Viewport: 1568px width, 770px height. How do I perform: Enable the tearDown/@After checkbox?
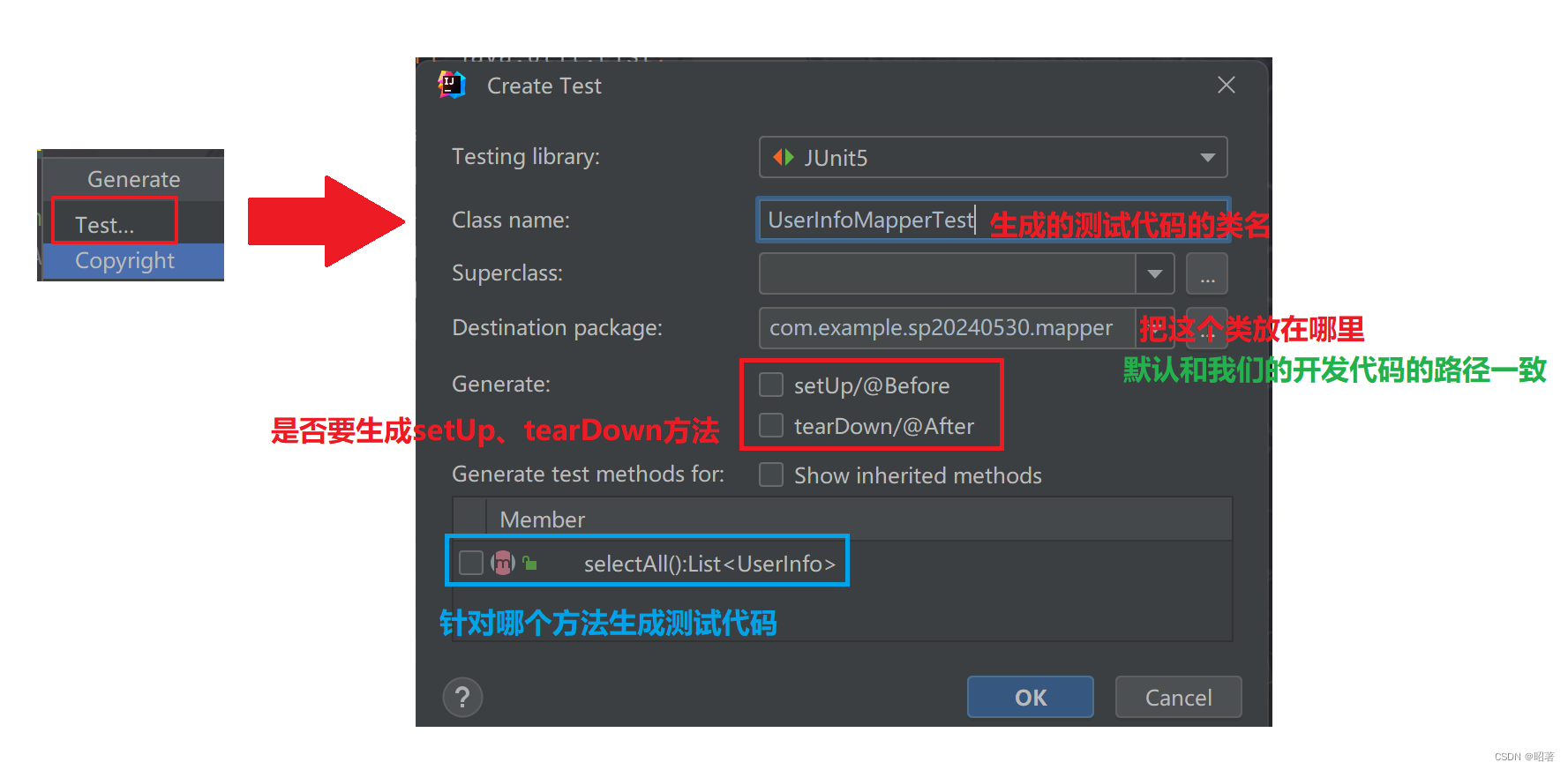[x=771, y=425]
